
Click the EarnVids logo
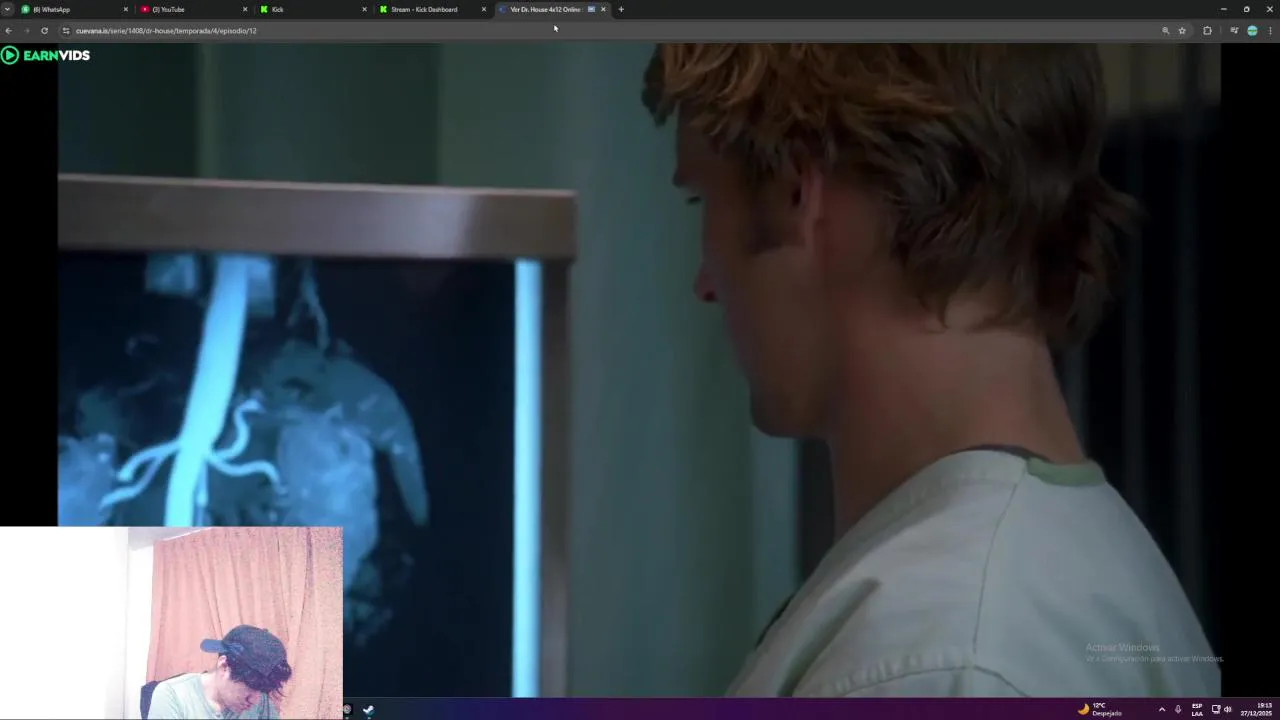pyautogui.click(x=46, y=55)
